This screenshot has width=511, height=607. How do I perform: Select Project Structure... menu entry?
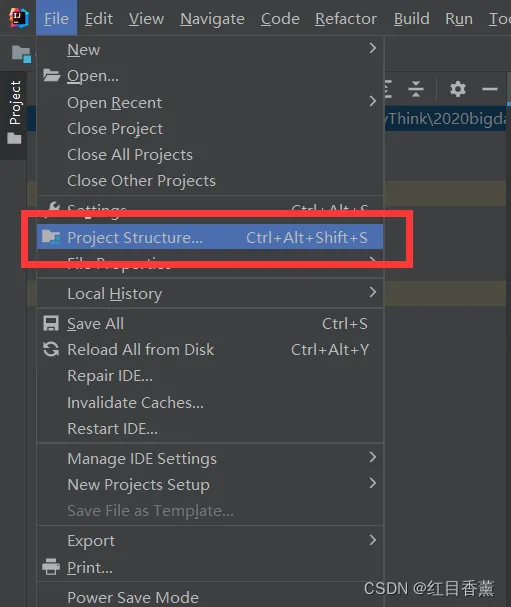[x=210, y=237]
